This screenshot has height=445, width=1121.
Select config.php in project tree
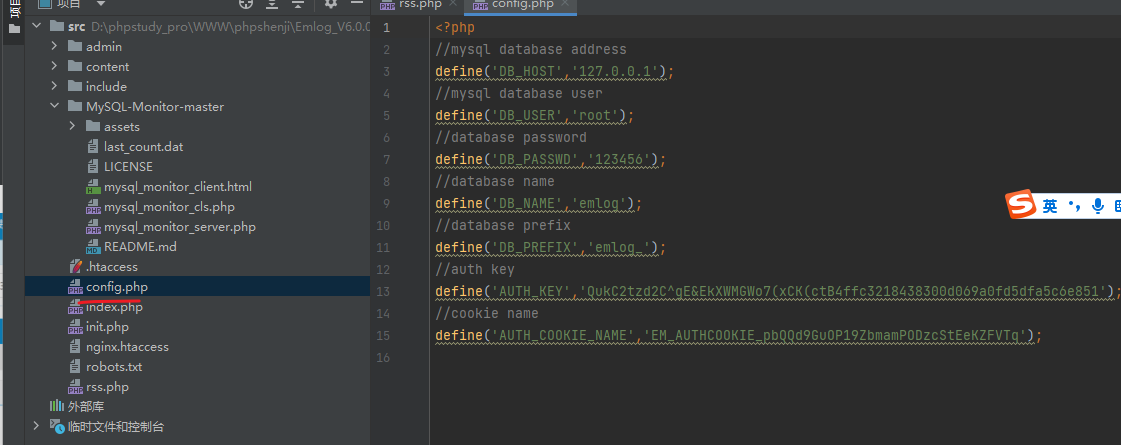click(x=117, y=287)
